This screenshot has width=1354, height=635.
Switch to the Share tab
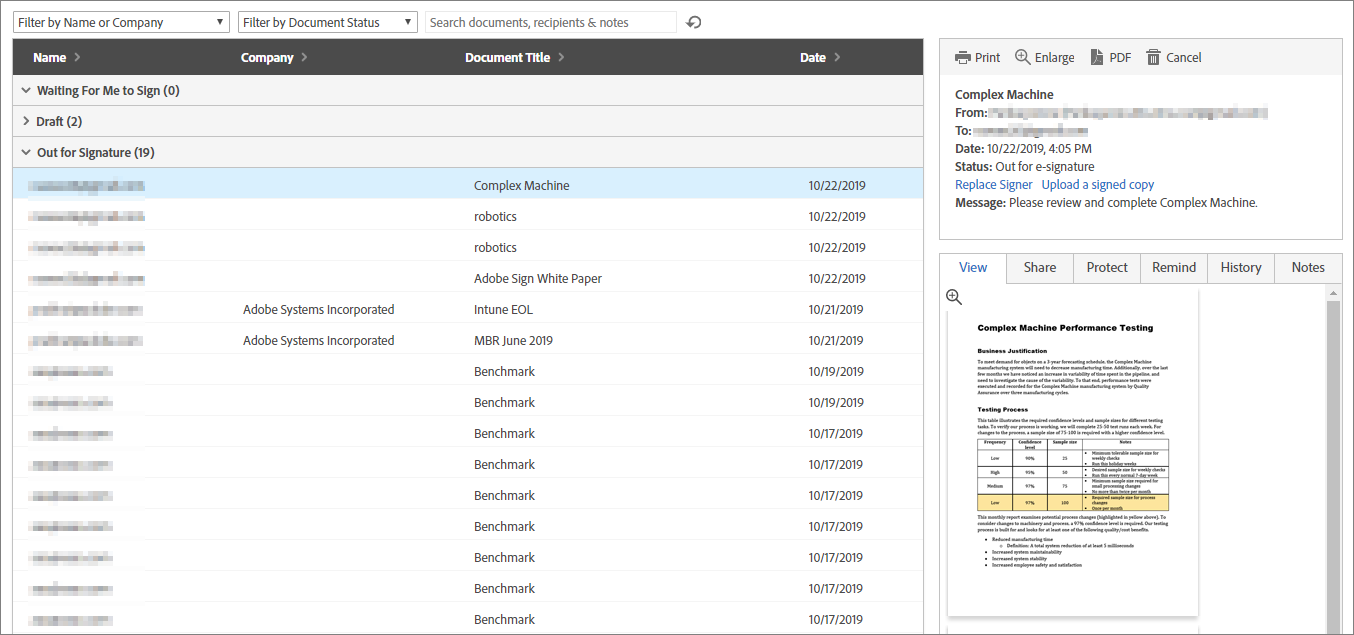point(1039,267)
